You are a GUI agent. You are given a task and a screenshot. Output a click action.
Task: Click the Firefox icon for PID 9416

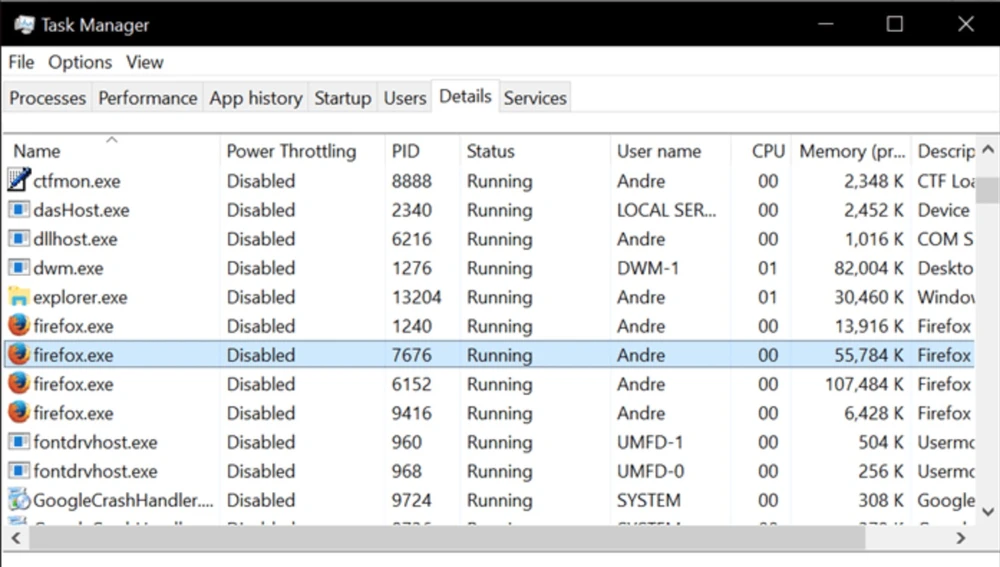click(19, 413)
